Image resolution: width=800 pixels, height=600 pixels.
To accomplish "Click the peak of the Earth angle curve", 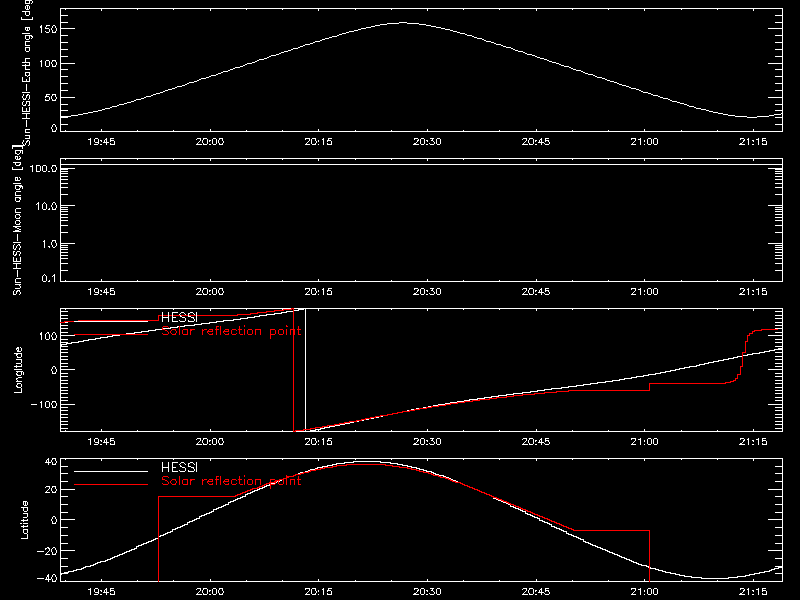I will 403,22.
